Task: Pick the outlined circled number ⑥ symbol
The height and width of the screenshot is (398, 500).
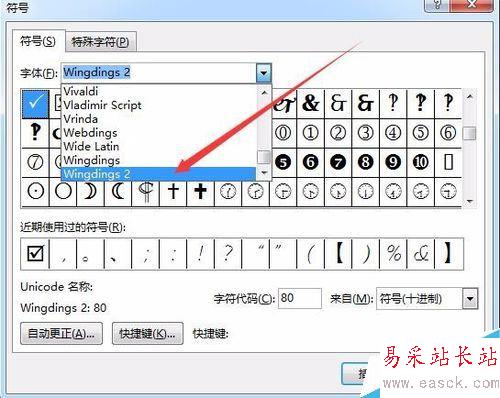Action: 448,133
